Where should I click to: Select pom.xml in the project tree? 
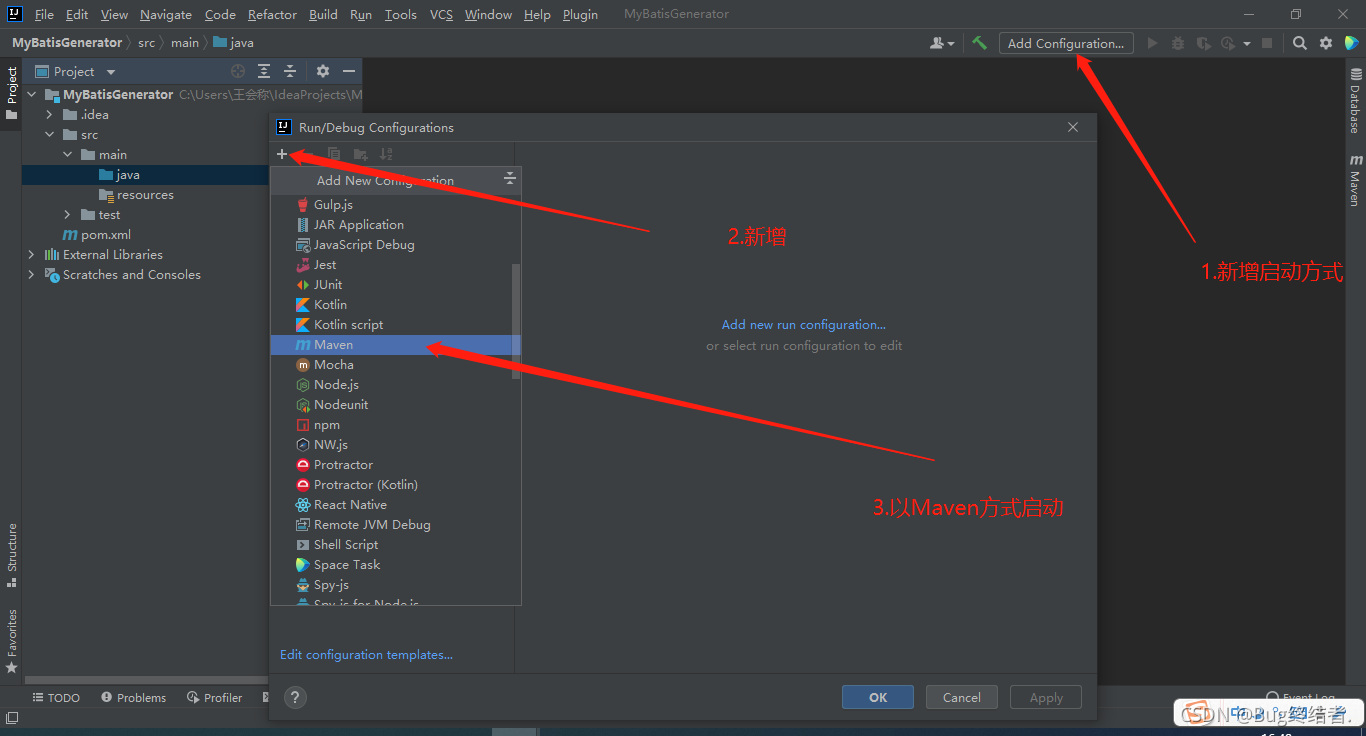click(x=106, y=235)
